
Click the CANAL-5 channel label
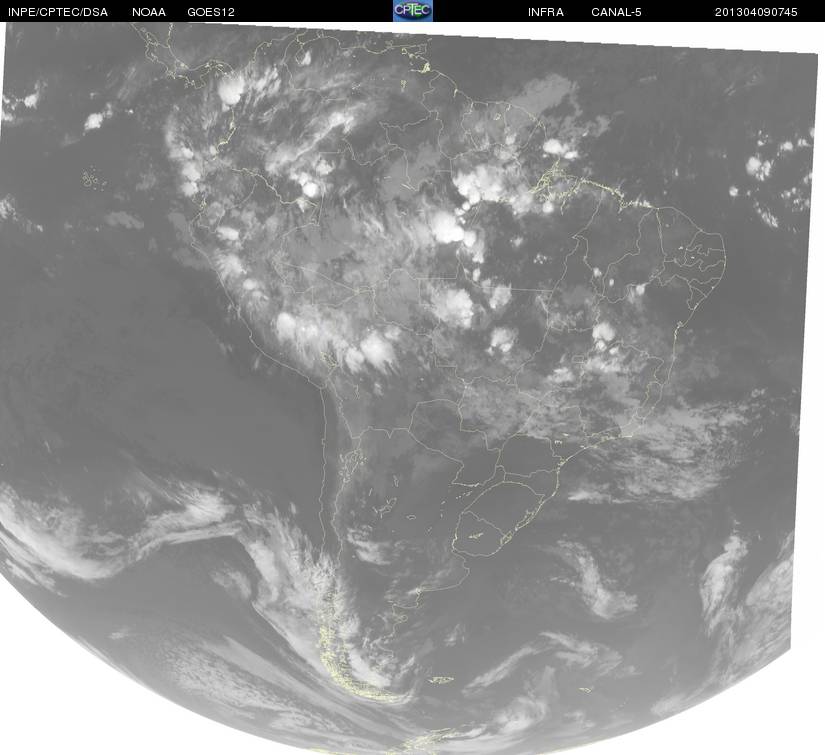point(616,12)
